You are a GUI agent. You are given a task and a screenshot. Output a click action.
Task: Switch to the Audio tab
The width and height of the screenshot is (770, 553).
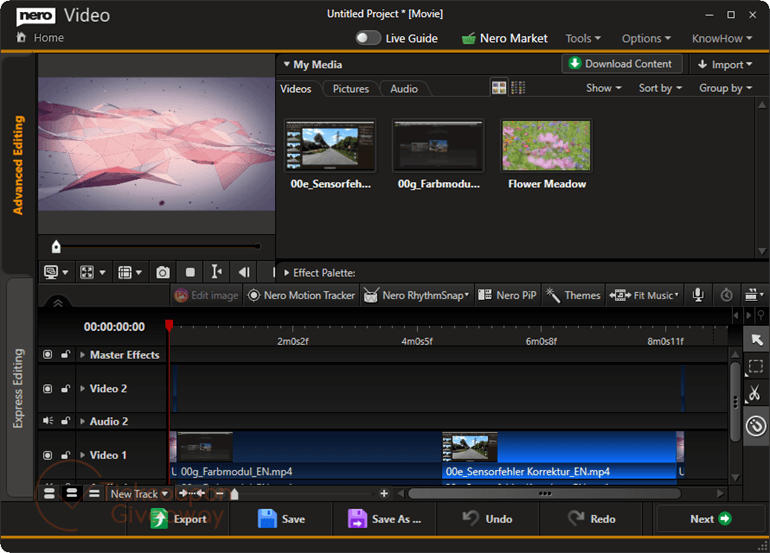404,89
